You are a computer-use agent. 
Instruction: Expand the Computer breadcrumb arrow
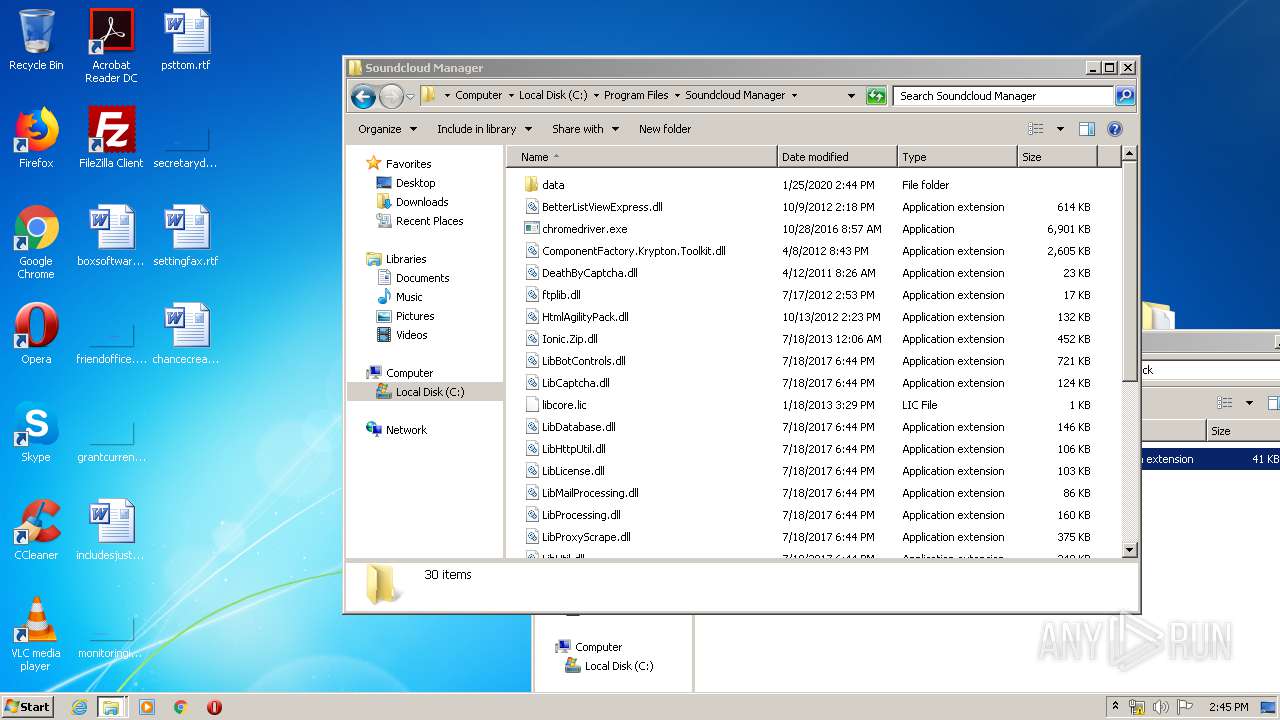pyautogui.click(x=510, y=96)
